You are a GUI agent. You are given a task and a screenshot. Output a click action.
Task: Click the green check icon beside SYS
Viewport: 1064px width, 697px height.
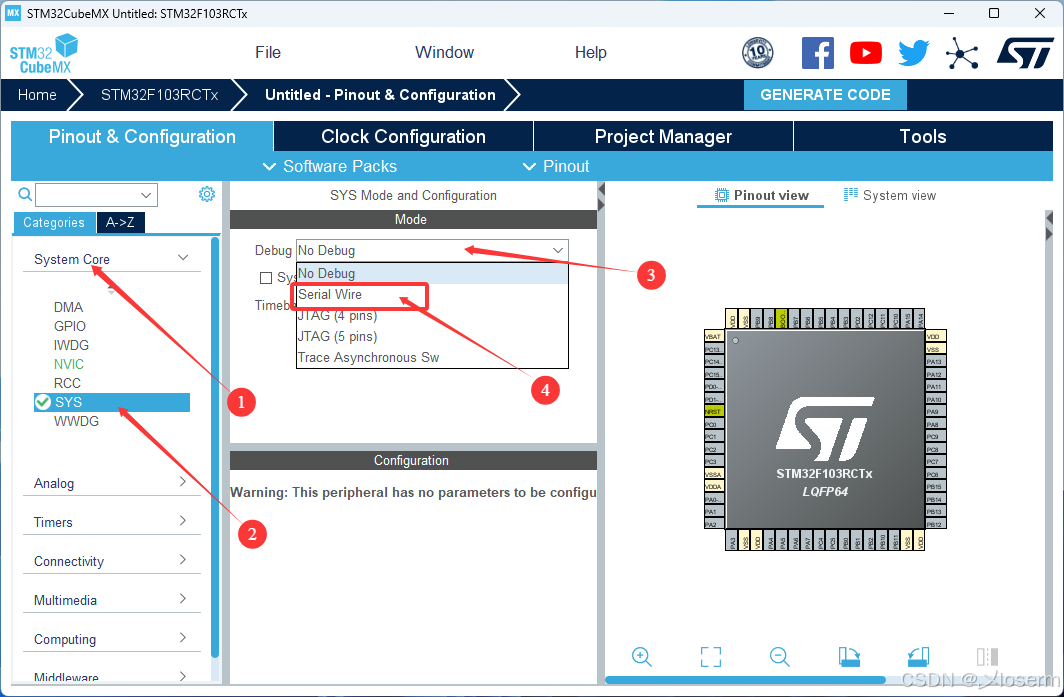[43, 402]
